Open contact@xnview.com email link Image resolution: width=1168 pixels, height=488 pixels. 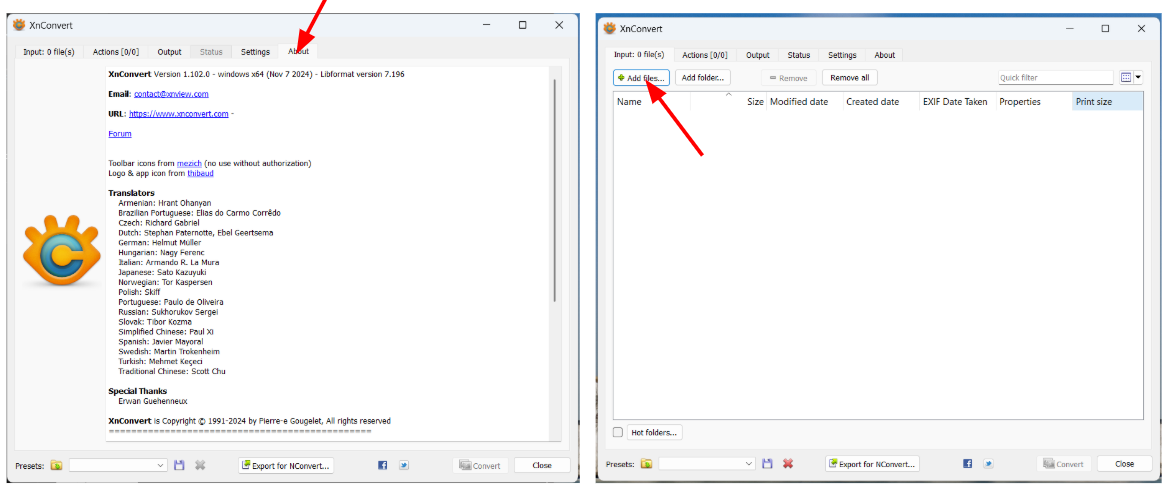[x=171, y=95]
